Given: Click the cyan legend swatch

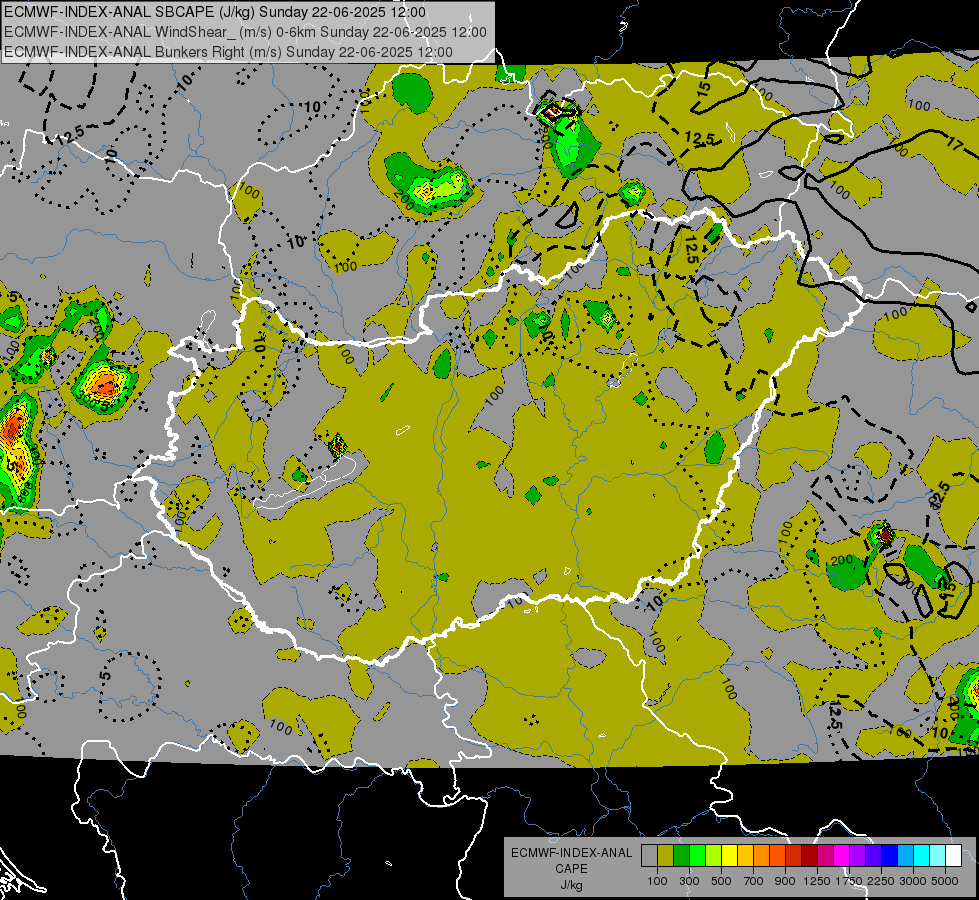Looking at the screenshot, I should coord(922,855).
